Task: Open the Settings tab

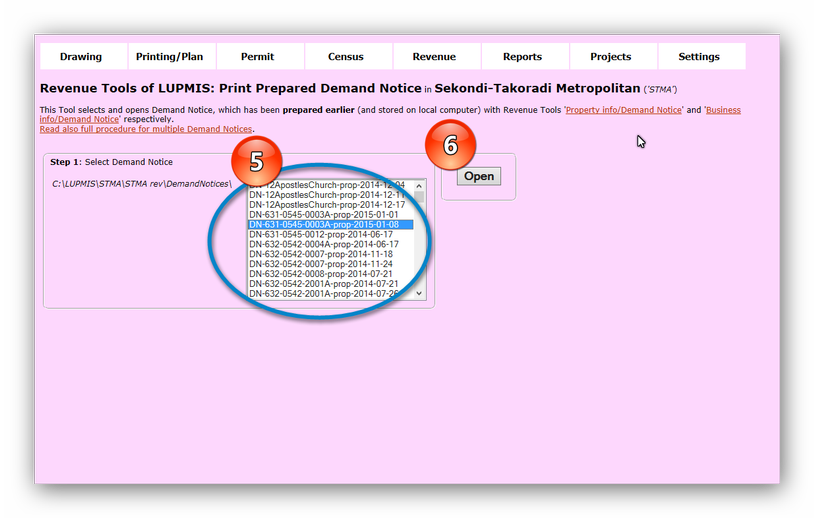Action: (701, 57)
